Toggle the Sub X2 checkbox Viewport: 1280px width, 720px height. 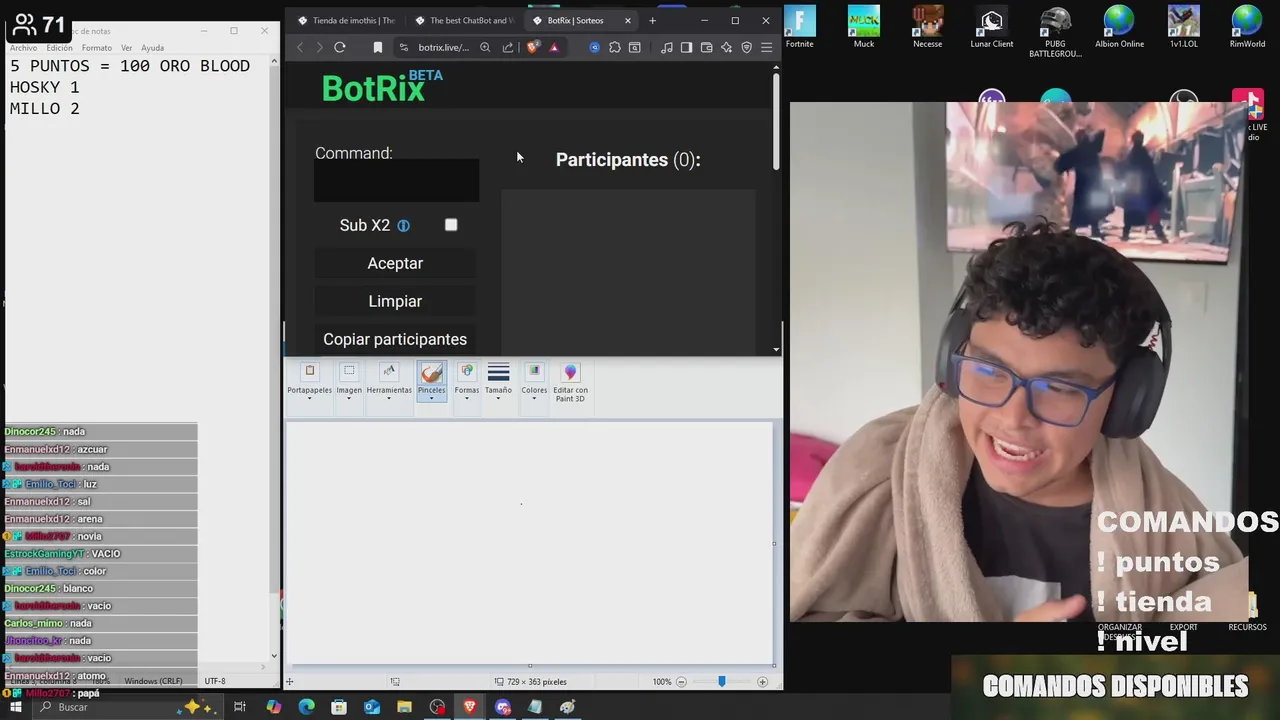click(451, 225)
